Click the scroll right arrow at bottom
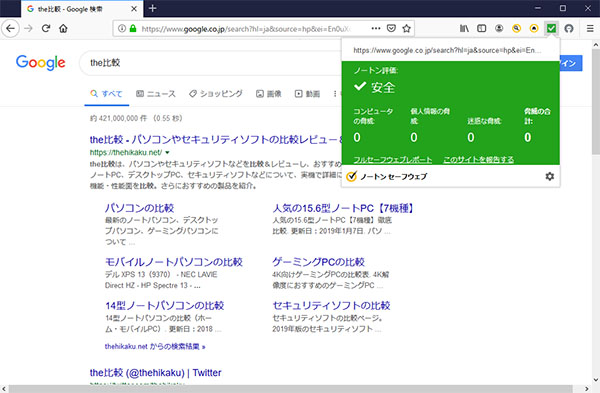The image size is (600, 393). [x=586, y=389]
